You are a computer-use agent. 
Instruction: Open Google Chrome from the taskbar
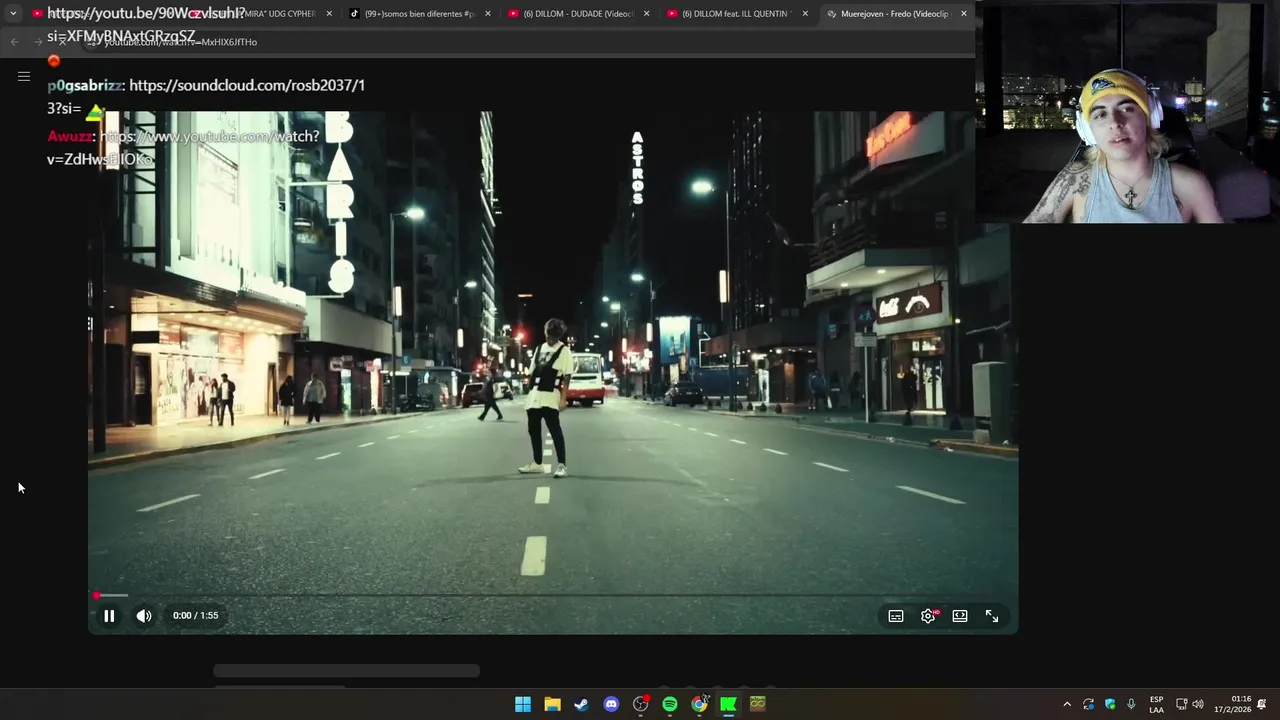699,704
